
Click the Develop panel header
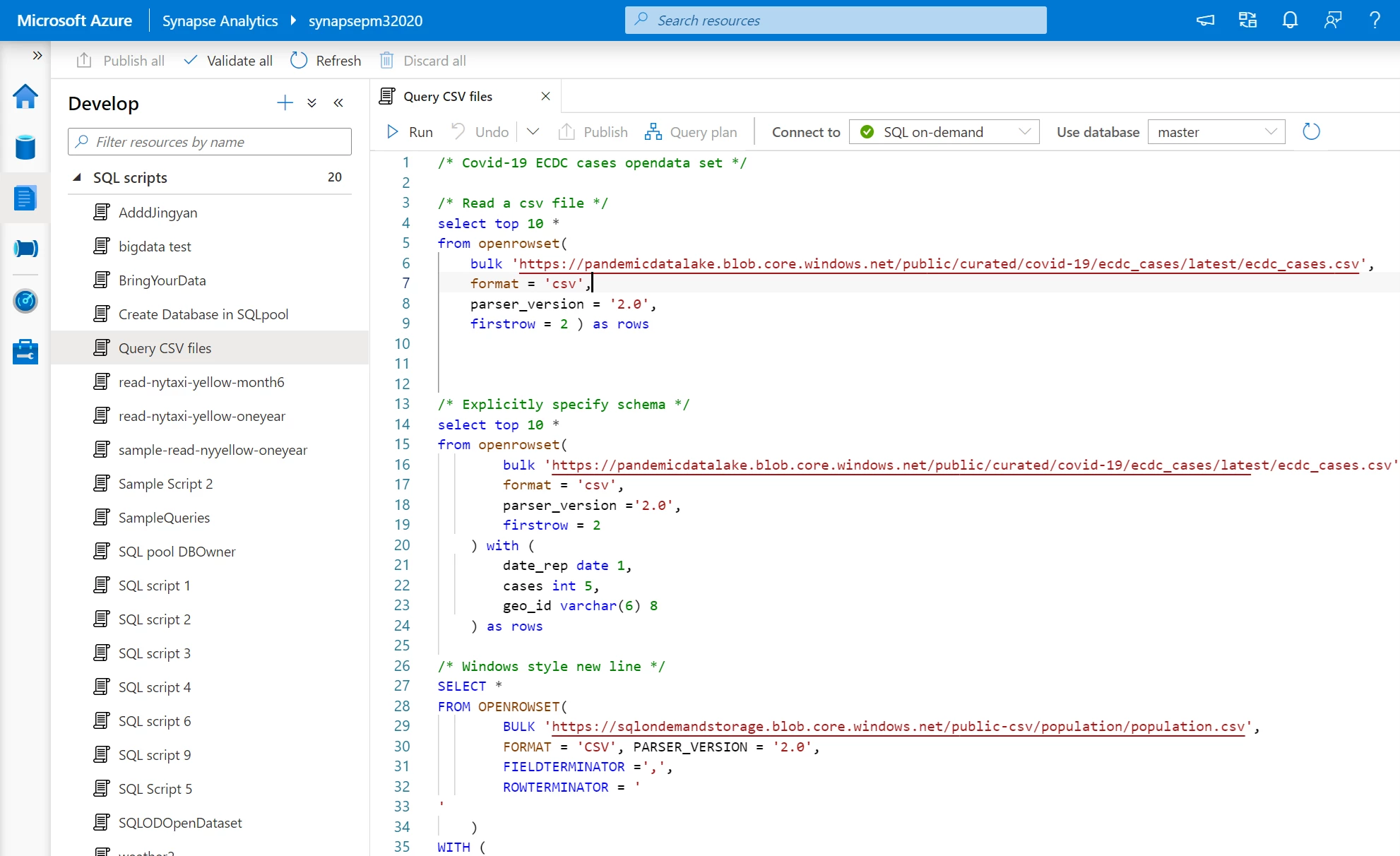[x=103, y=103]
